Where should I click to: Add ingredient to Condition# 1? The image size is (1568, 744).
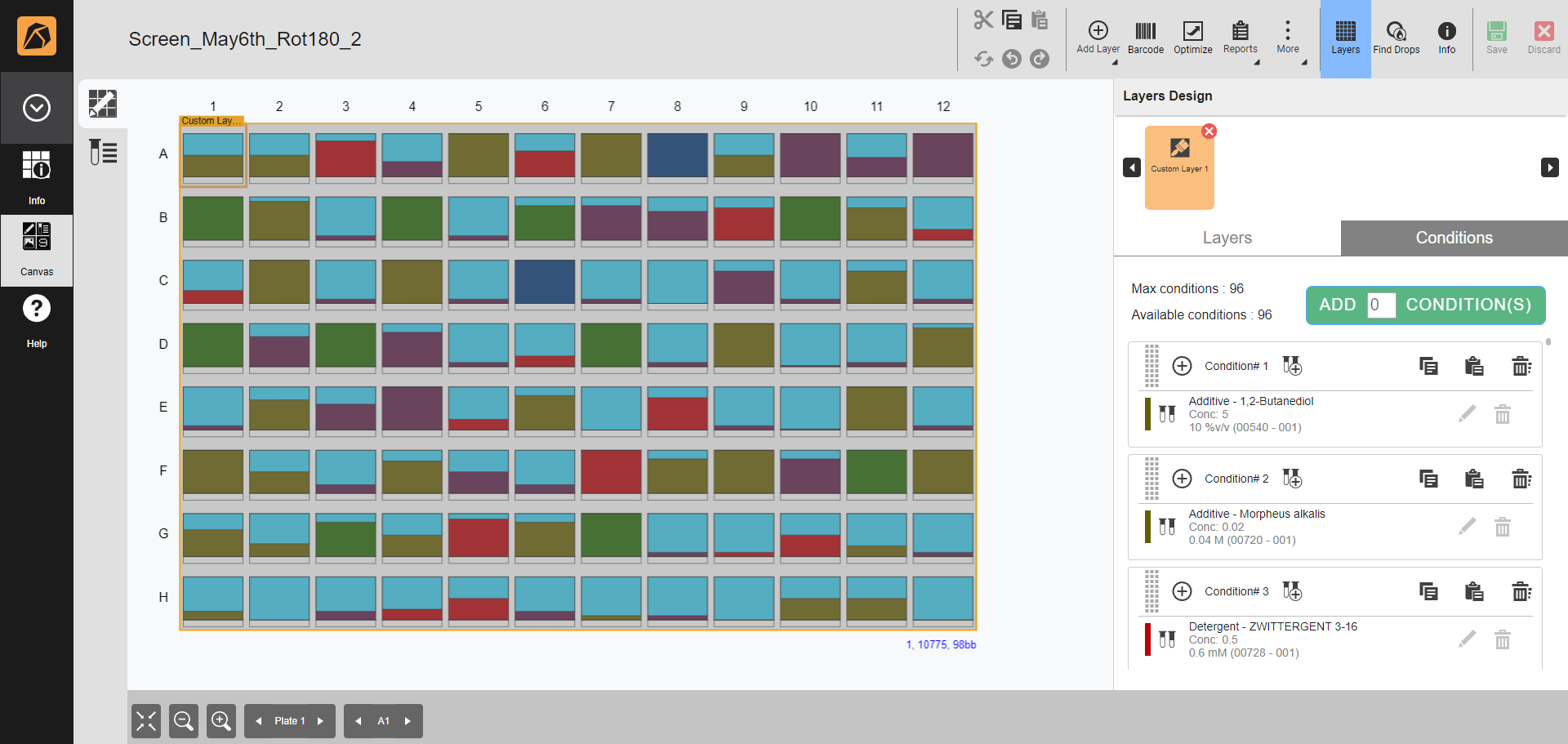click(x=1292, y=366)
